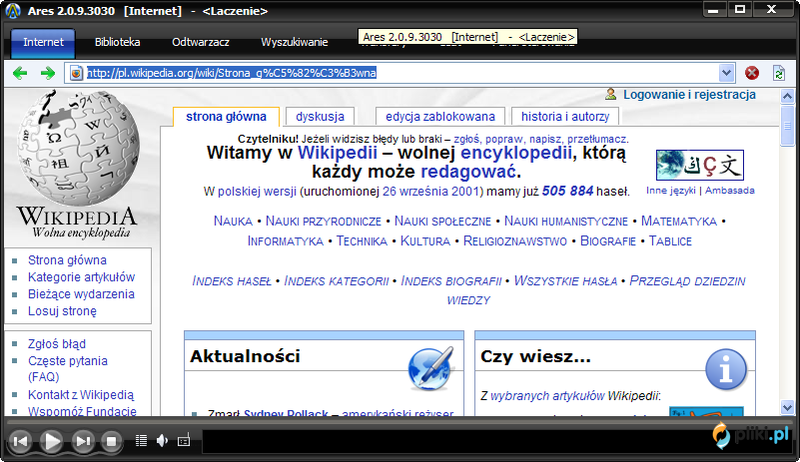Click the Logowanie i rejestracja link
The image size is (800, 462).
689,95
